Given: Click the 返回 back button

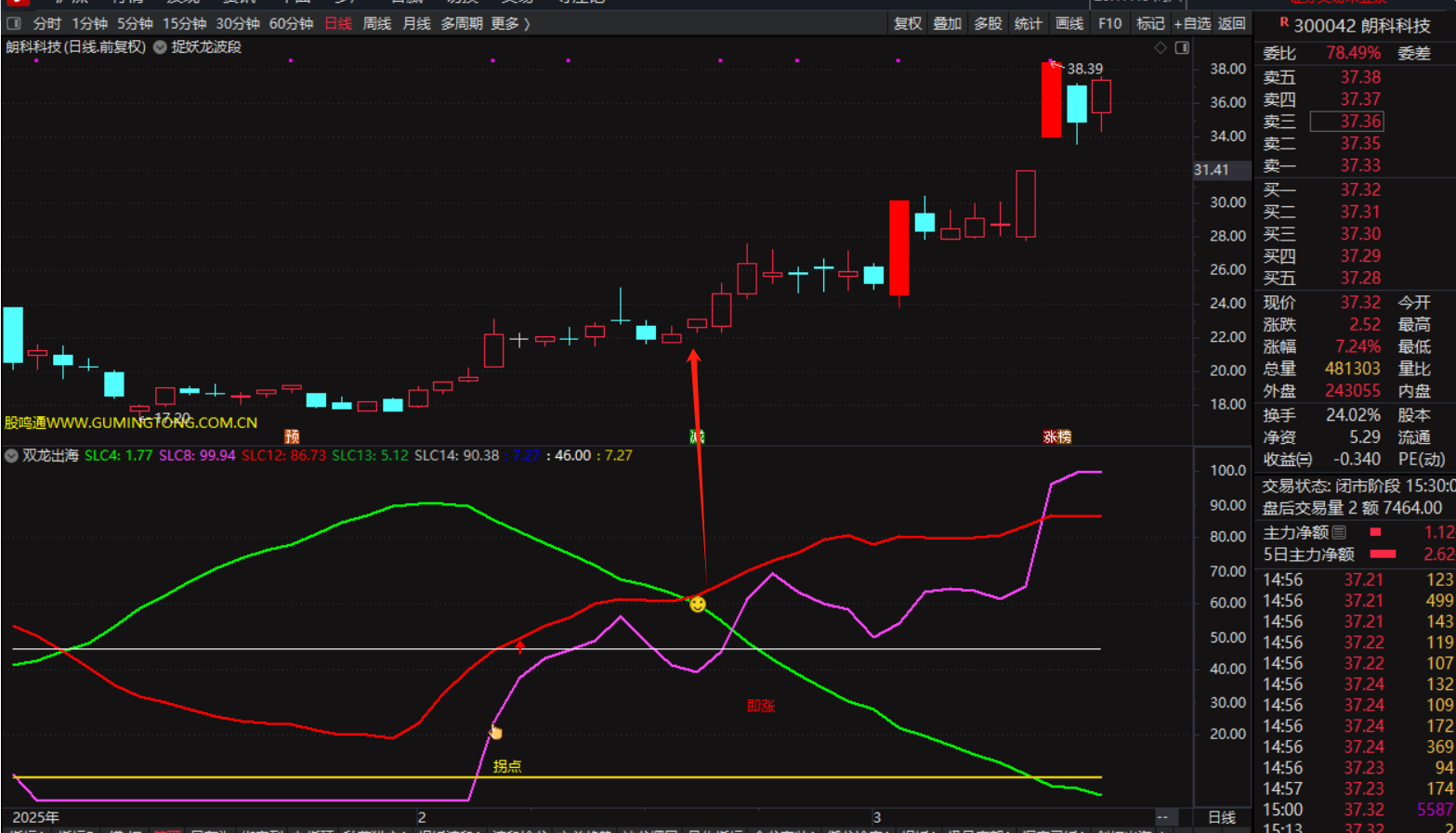Looking at the screenshot, I should [1231, 23].
